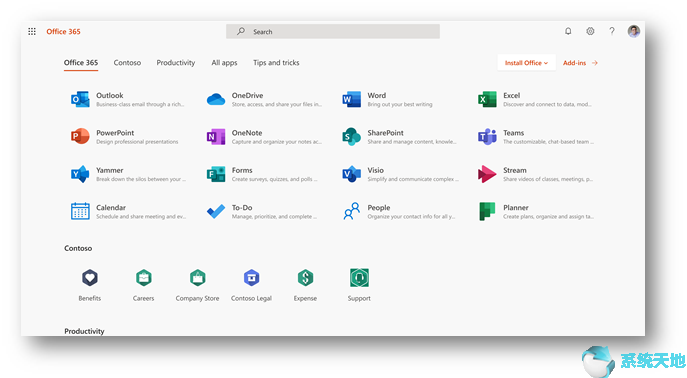This screenshot has width=687, height=378.
Task: Open the SharePoint app icon
Action: (351, 137)
